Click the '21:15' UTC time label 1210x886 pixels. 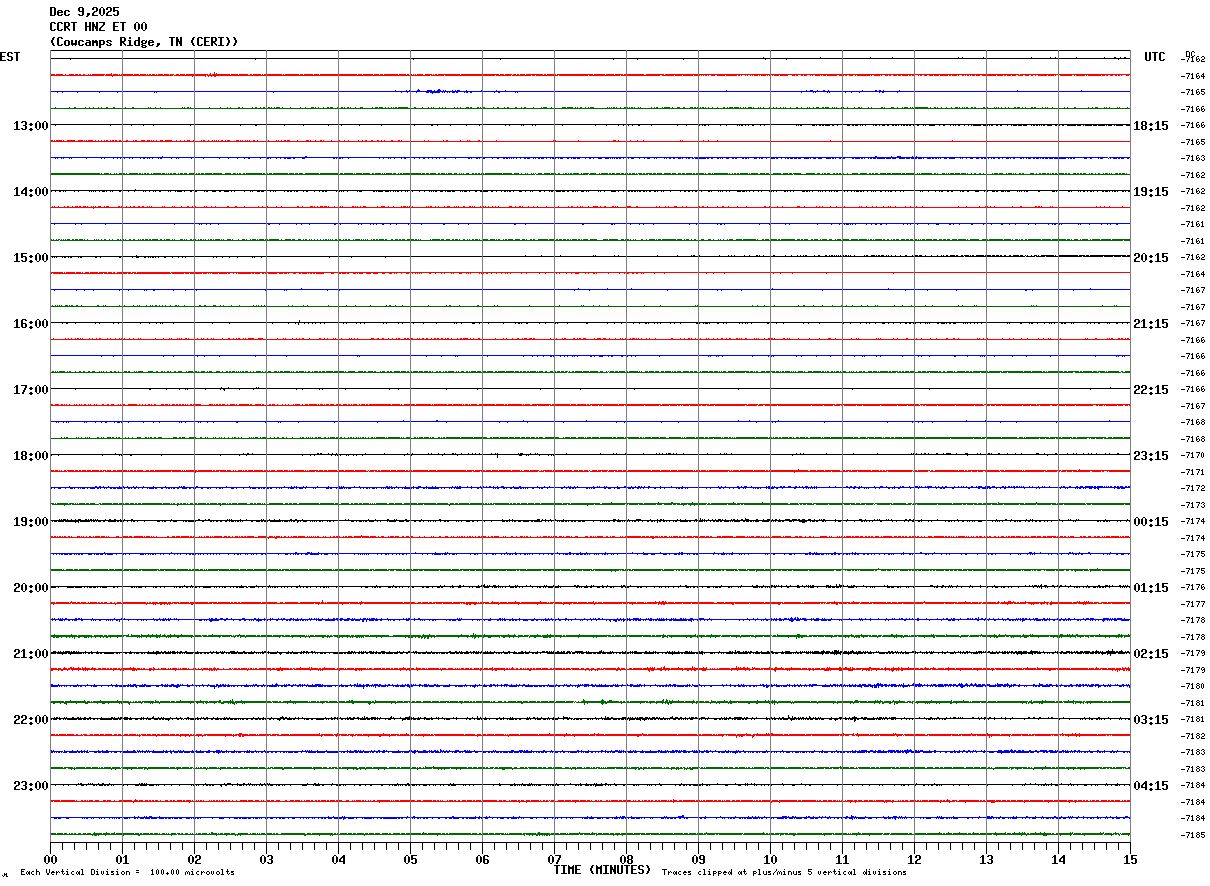point(1151,324)
